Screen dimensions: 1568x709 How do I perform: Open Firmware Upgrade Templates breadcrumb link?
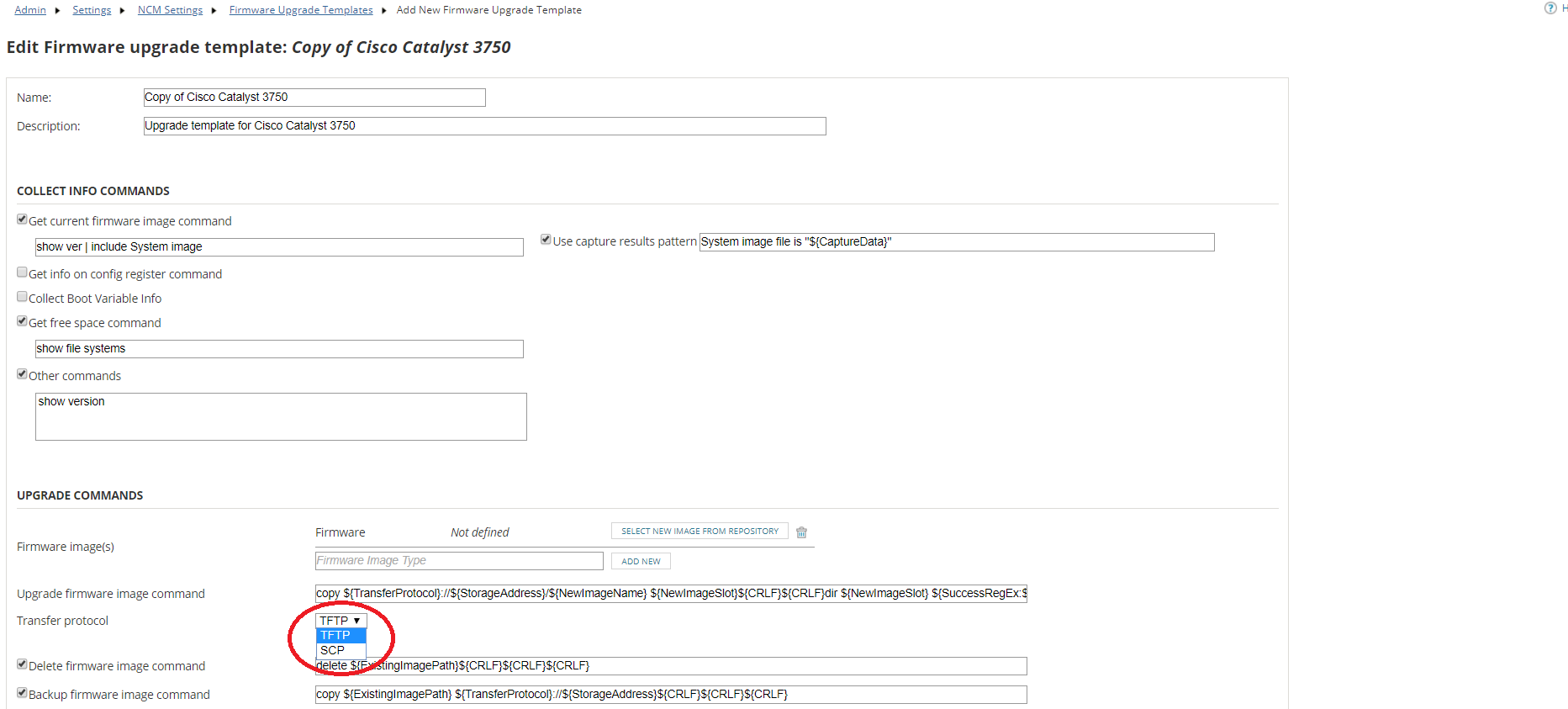pos(301,10)
